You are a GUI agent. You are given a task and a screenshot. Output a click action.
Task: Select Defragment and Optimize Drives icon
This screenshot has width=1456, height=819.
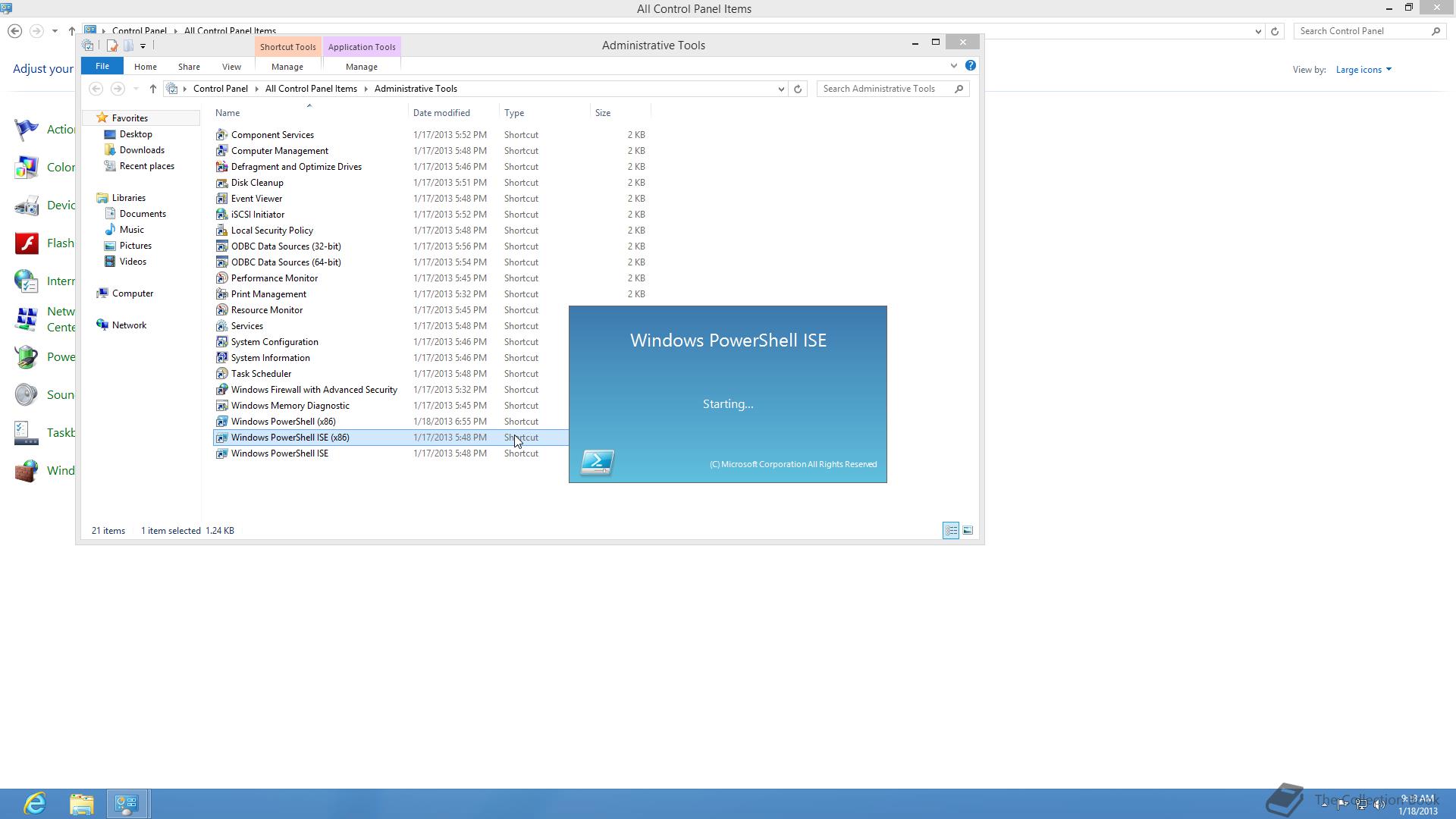point(221,167)
